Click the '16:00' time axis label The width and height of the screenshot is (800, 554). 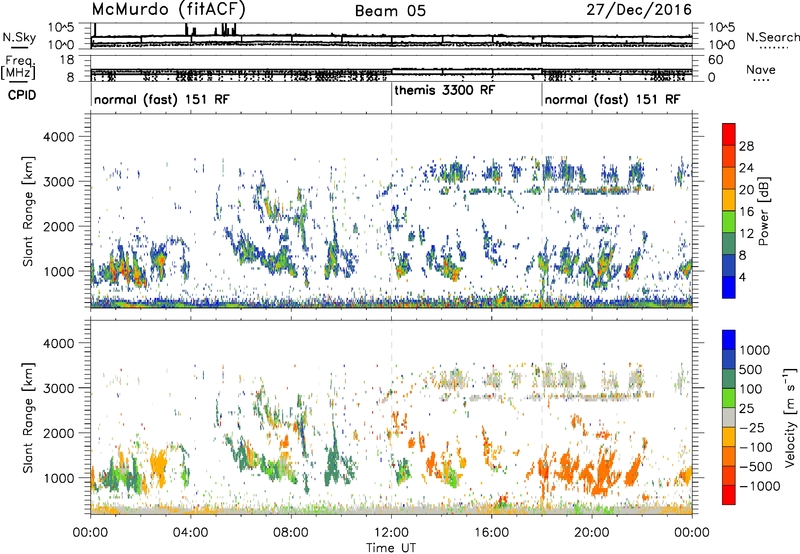click(x=491, y=533)
